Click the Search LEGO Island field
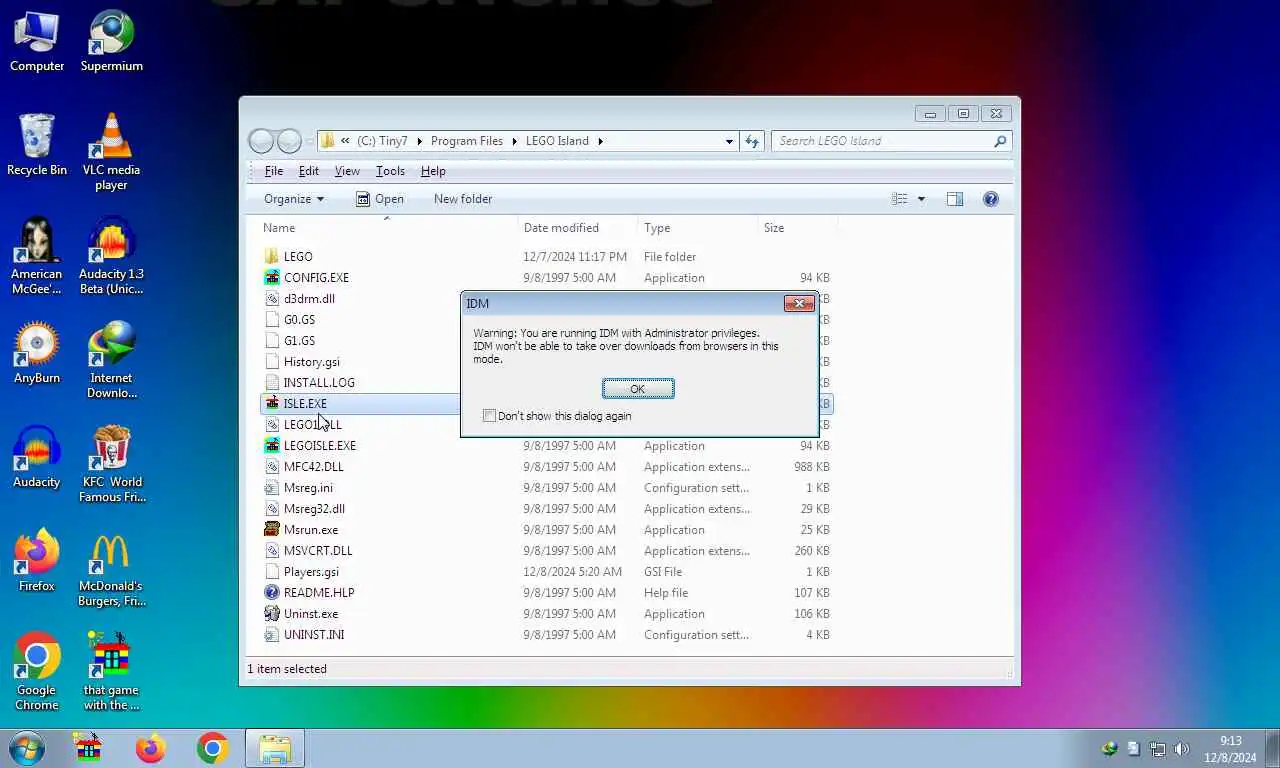Viewport: 1280px width, 768px height. click(x=892, y=141)
